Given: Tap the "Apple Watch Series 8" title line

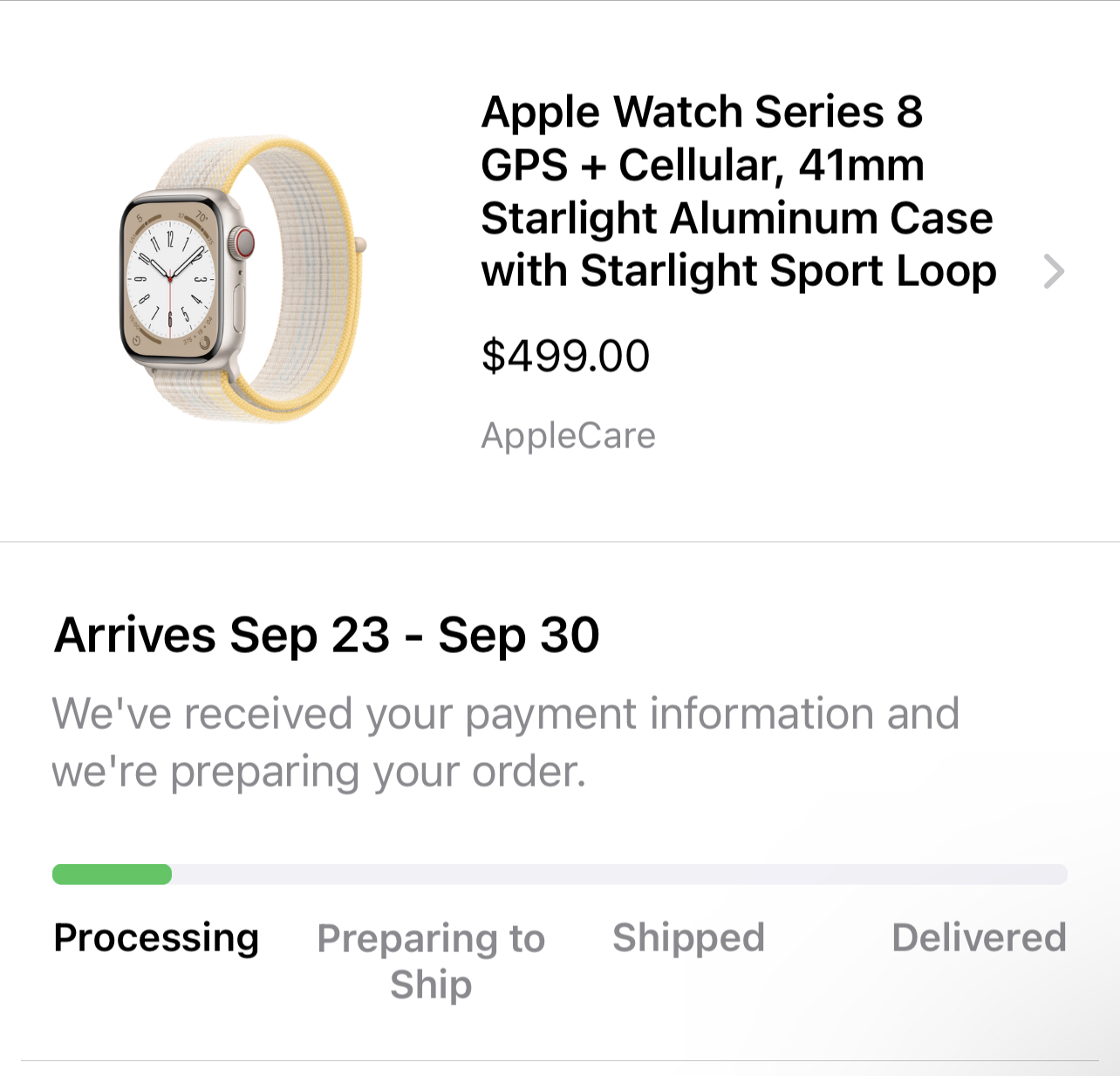Looking at the screenshot, I should [x=701, y=112].
